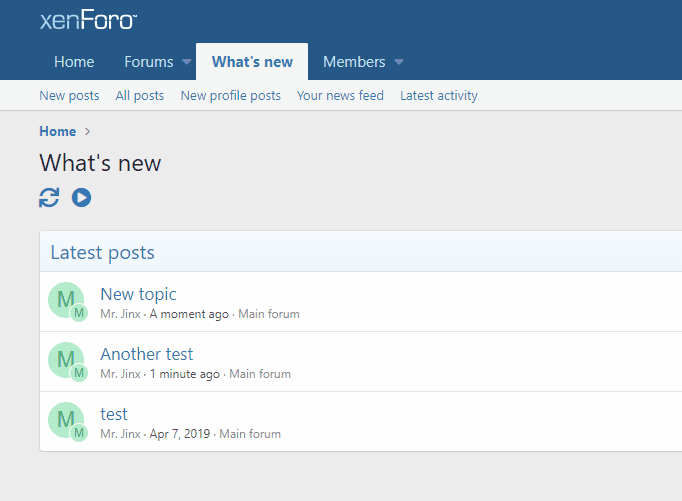Go to Your news feed
Image resolution: width=682 pixels, height=501 pixels.
point(340,96)
